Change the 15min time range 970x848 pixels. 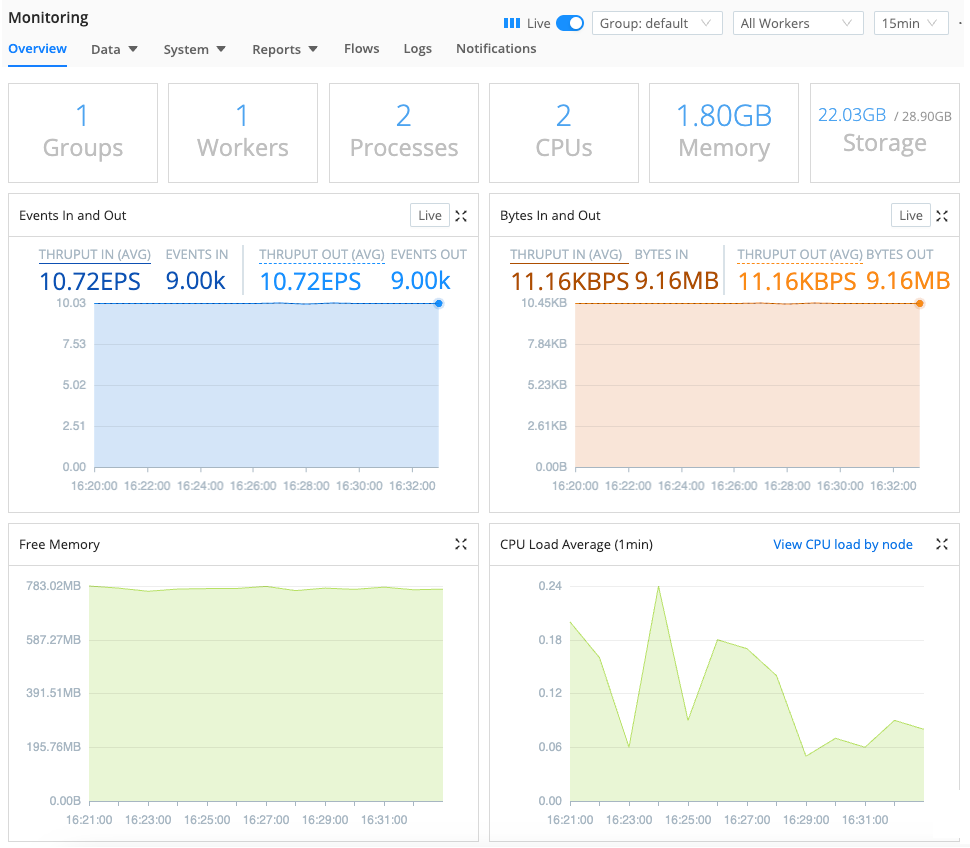(910, 22)
